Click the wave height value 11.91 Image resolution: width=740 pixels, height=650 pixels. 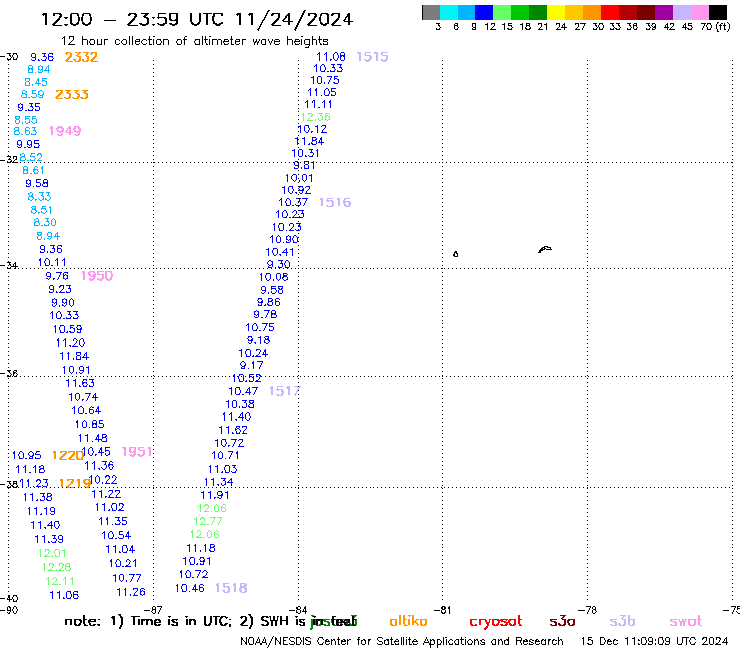pyautogui.click(x=215, y=495)
